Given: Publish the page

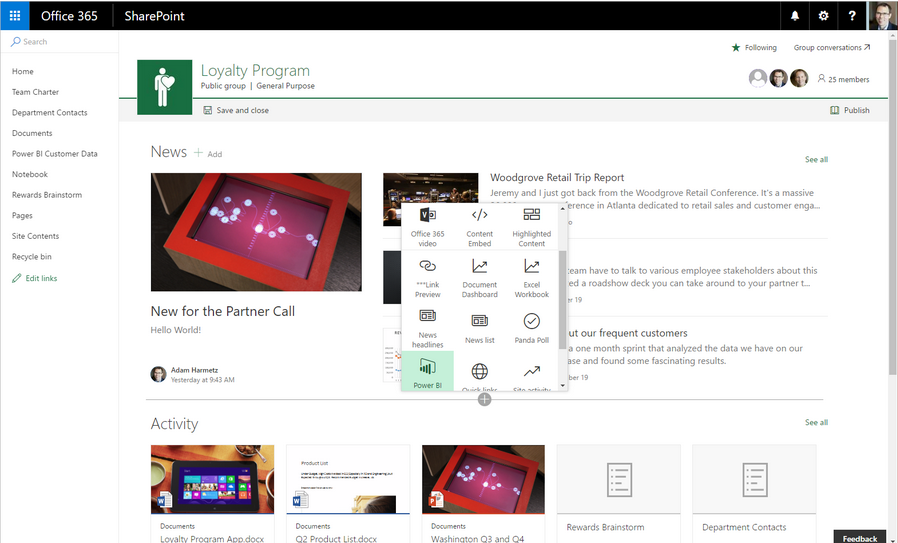Looking at the screenshot, I should pos(849,110).
